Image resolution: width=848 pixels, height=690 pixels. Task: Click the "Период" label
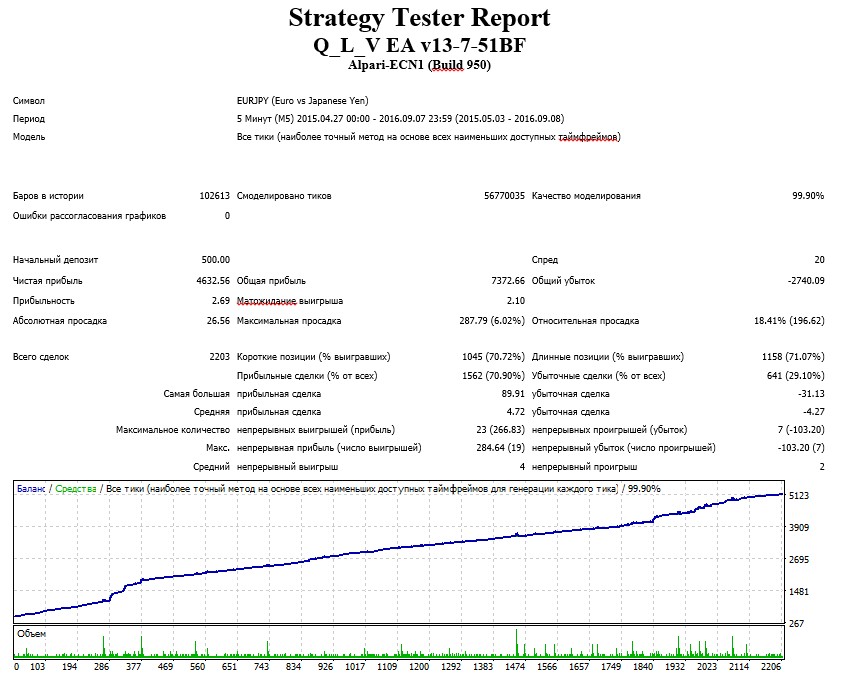click(x=29, y=119)
